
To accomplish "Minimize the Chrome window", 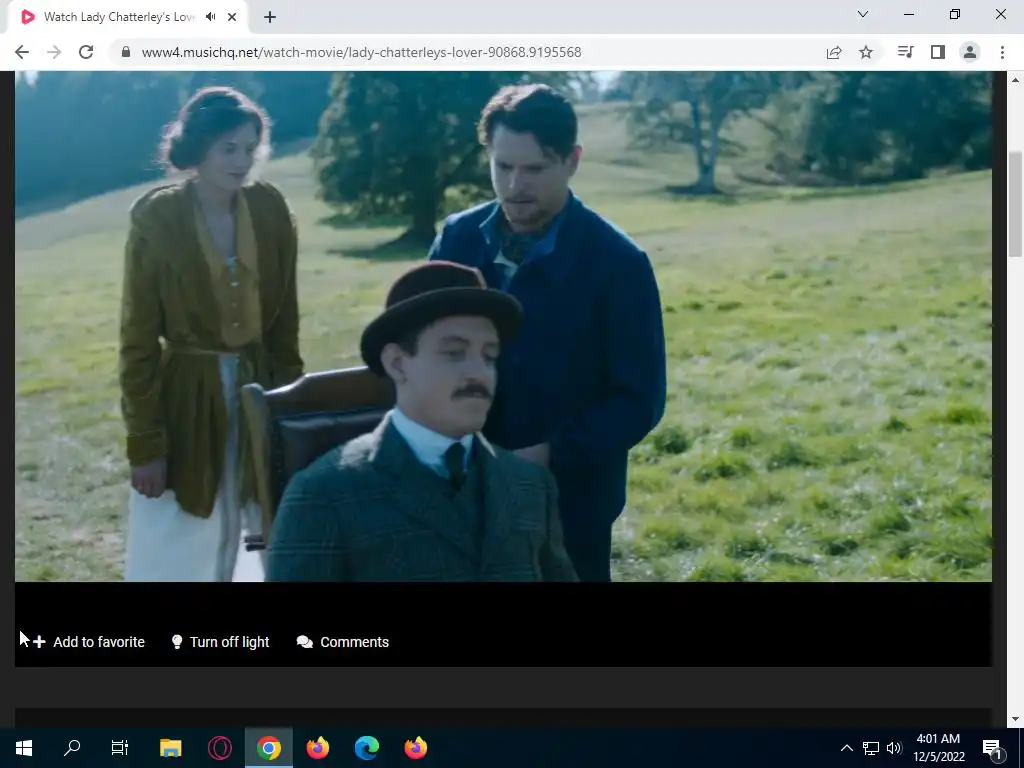I will 909,14.
